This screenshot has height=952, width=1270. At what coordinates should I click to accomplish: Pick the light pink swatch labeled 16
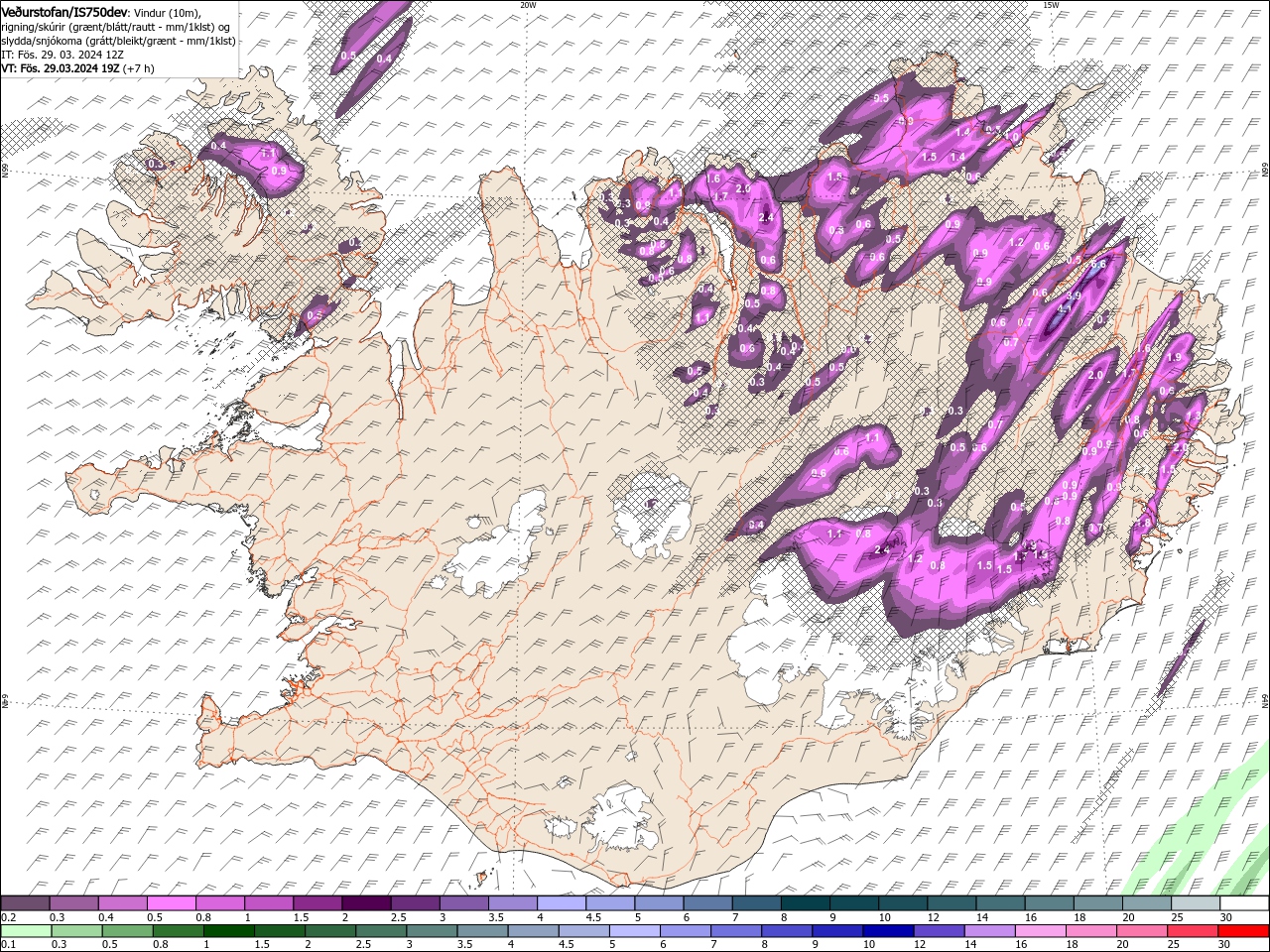1040,931
